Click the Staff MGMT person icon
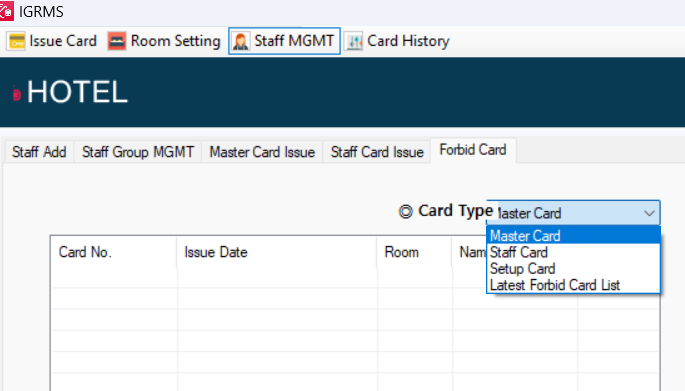This screenshot has width=685, height=391. [x=241, y=42]
